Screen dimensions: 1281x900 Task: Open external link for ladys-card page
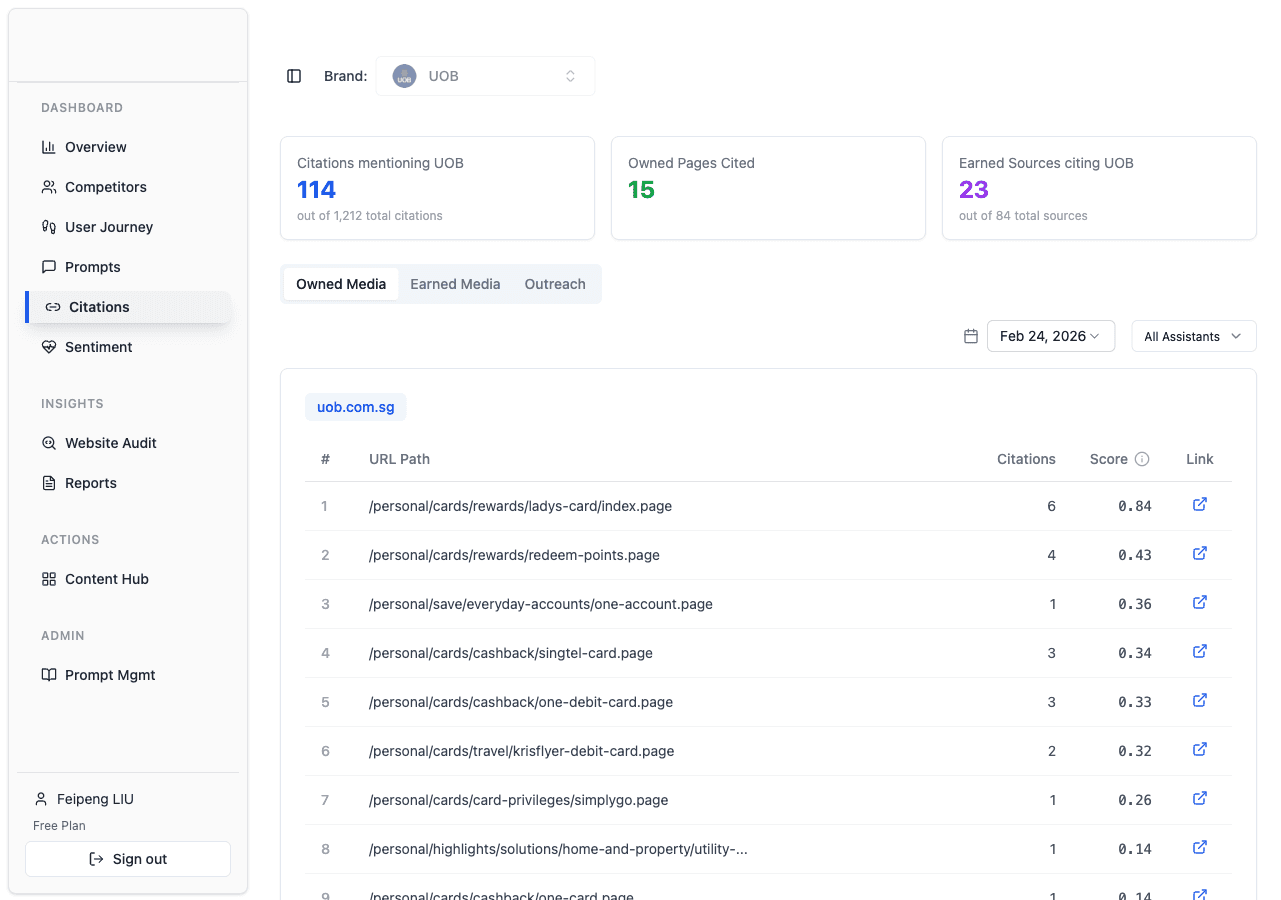click(1199, 505)
